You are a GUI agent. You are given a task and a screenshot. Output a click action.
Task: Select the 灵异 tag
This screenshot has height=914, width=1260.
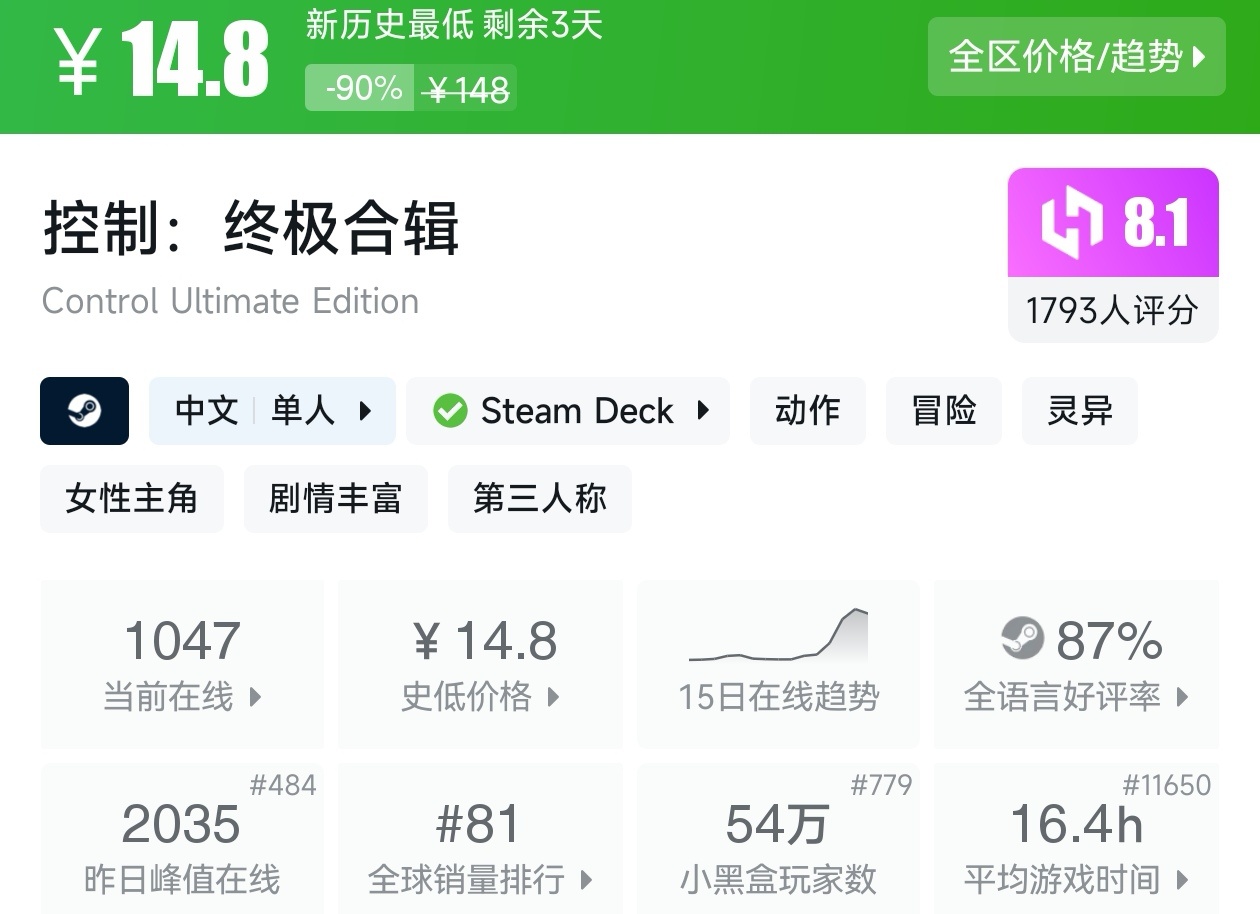tap(1079, 411)
